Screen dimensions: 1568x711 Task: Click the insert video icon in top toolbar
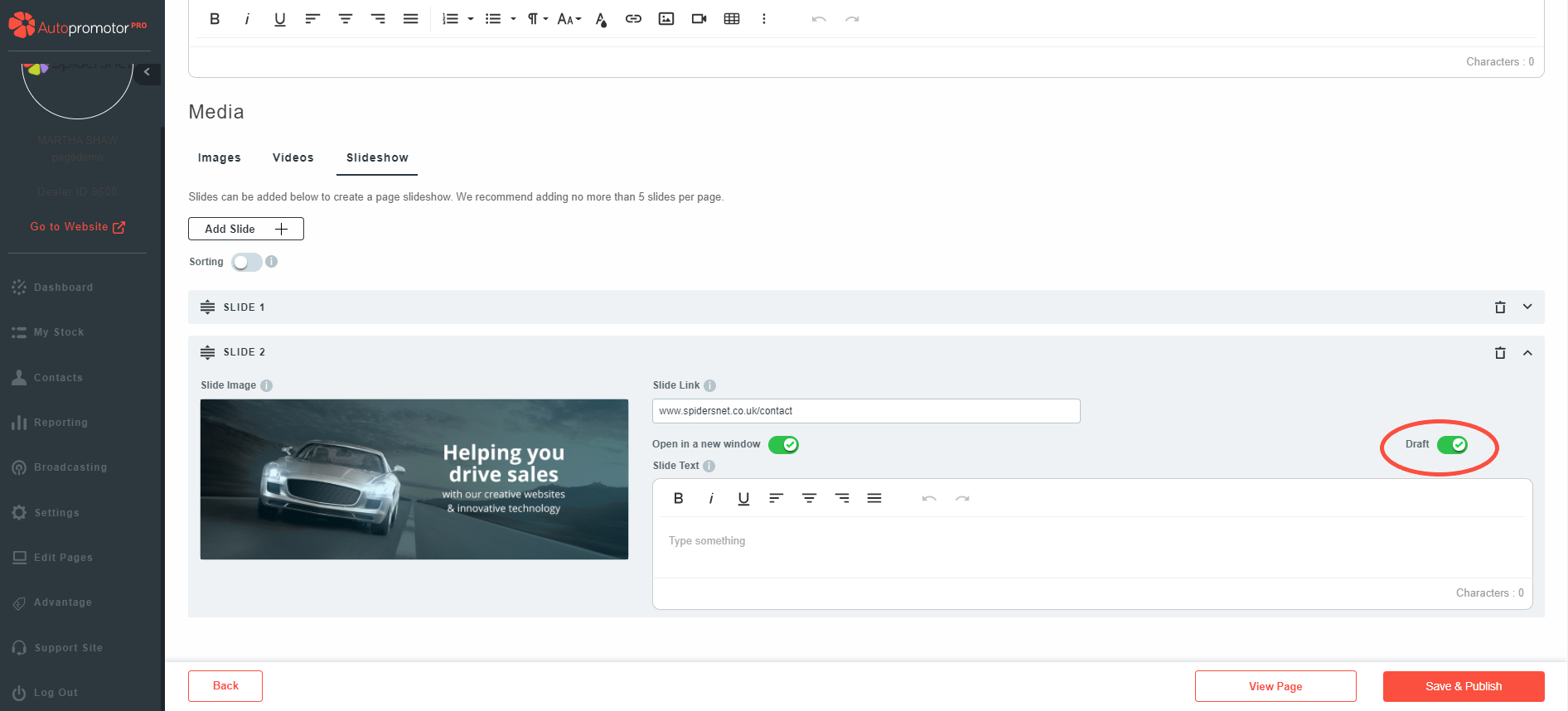pyautogui.click(x=699, y=19)
